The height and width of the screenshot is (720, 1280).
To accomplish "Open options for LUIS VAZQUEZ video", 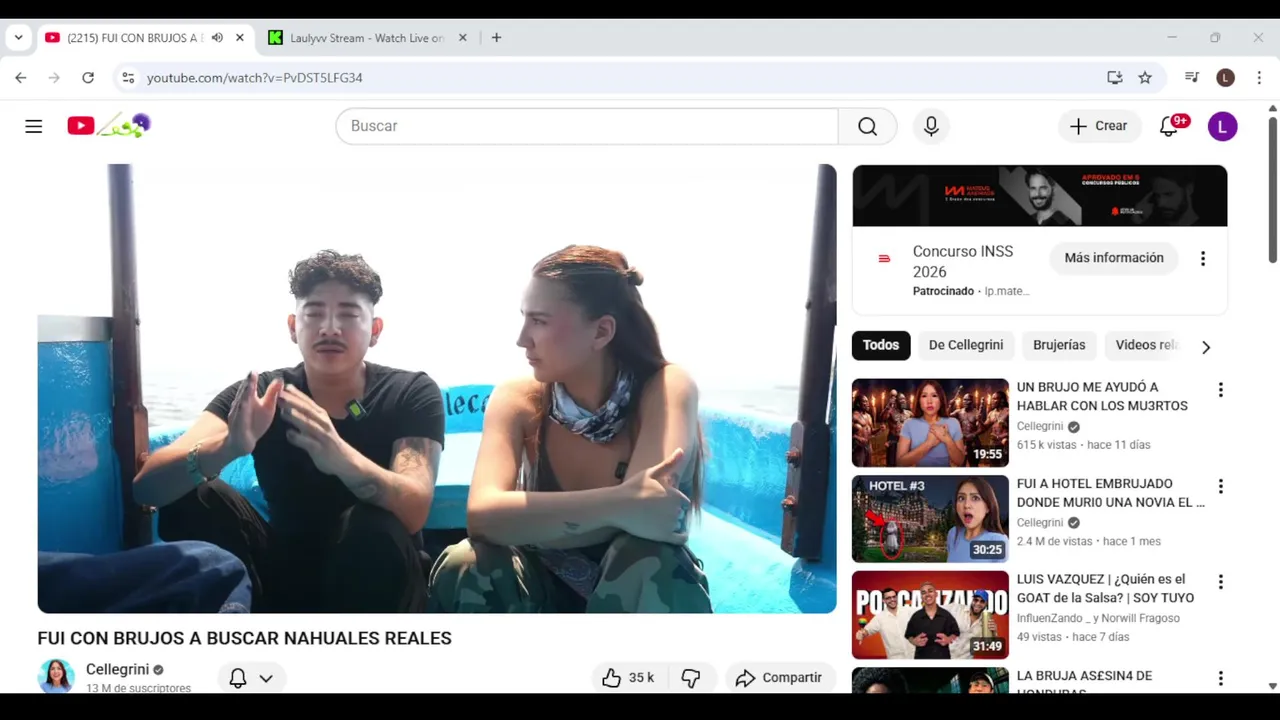I will 1220,582.
